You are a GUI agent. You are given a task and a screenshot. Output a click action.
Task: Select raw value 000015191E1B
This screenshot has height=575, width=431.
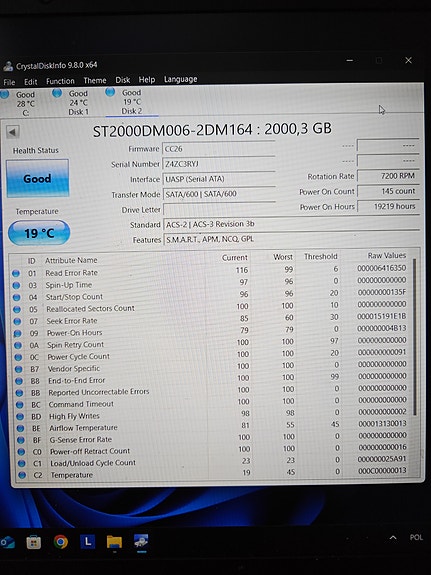click(382, 316)
